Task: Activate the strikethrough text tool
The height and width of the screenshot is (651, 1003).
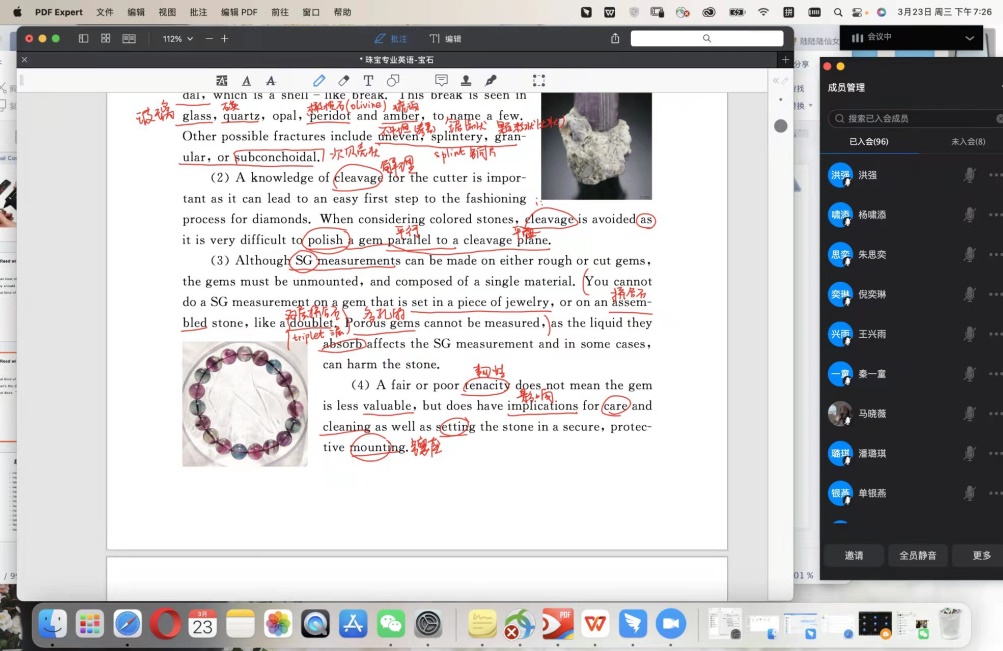Action: (271, 81)
